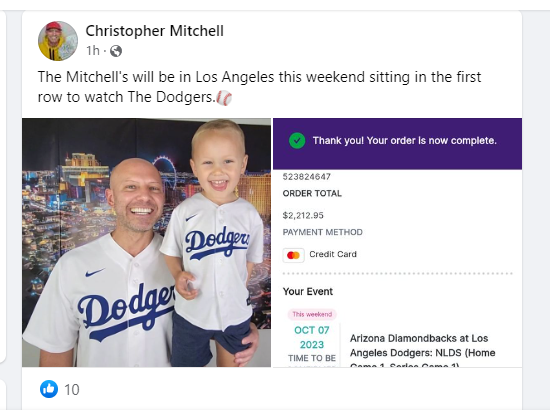Click the Mastercard credit card logo

pos(294,255)
